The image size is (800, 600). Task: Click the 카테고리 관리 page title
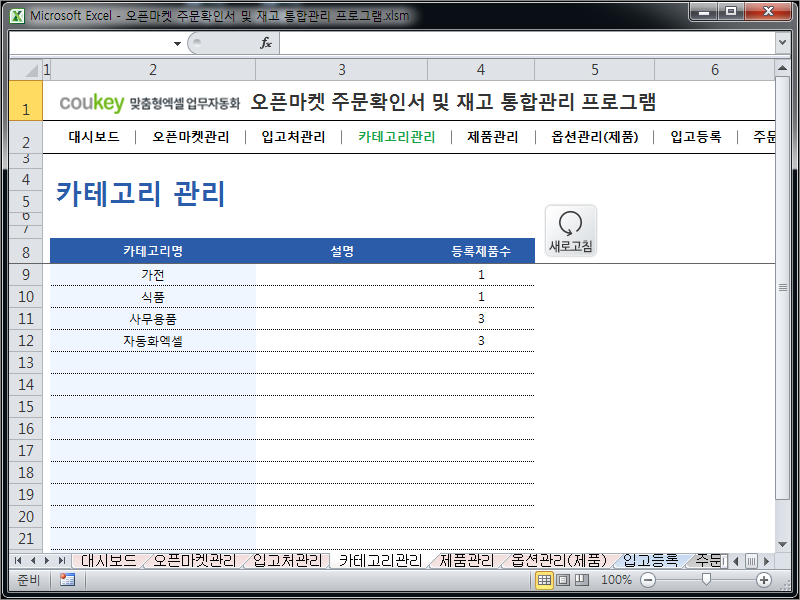[140, 193]
